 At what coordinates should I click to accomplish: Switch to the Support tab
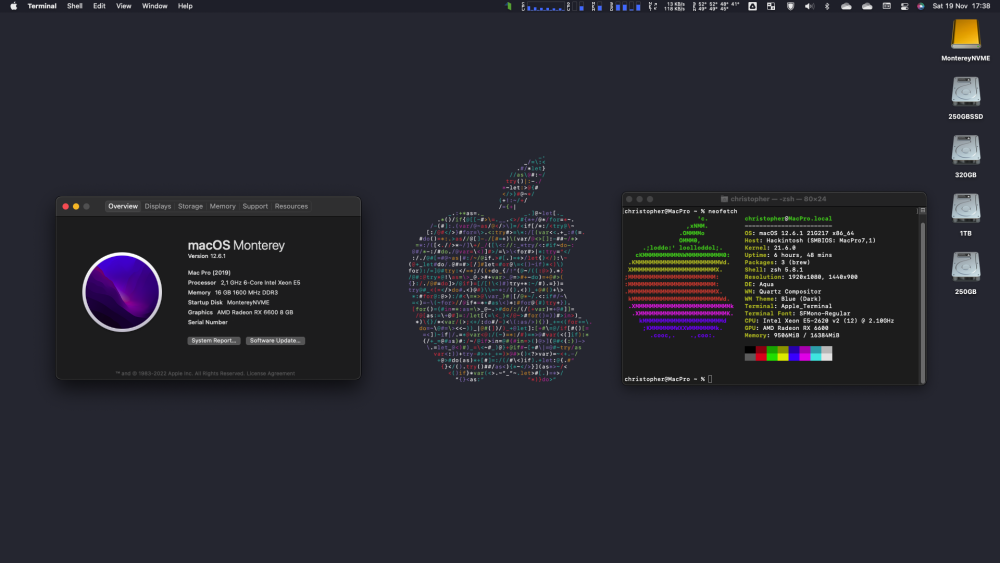pos(255,206)
